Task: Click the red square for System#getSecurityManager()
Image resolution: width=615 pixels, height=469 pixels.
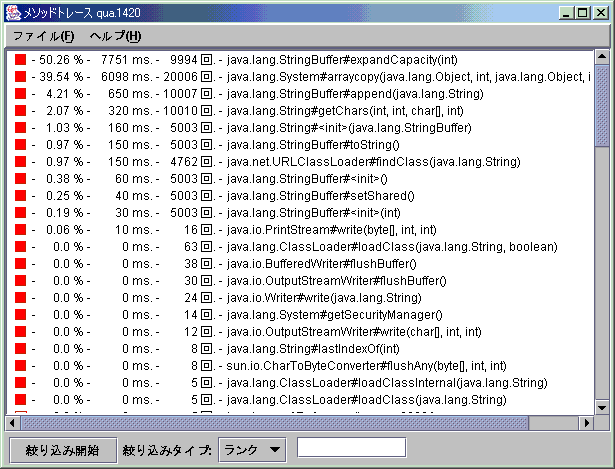Action: pyautogui.click(x=20, y=314)
